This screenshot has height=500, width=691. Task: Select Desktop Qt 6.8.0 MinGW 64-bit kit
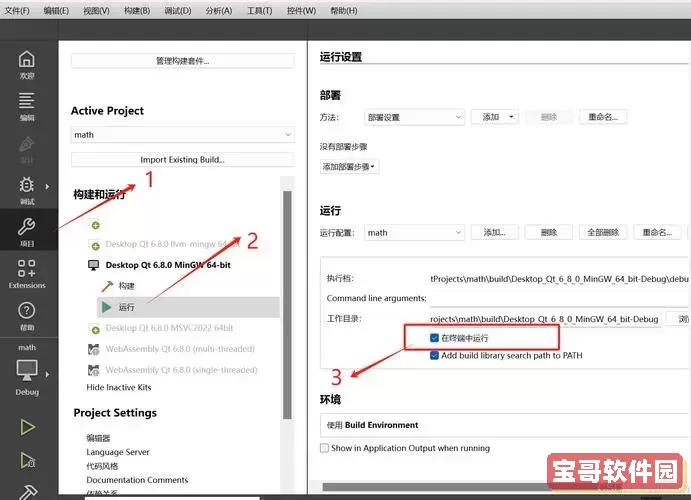tap(168, 265)
